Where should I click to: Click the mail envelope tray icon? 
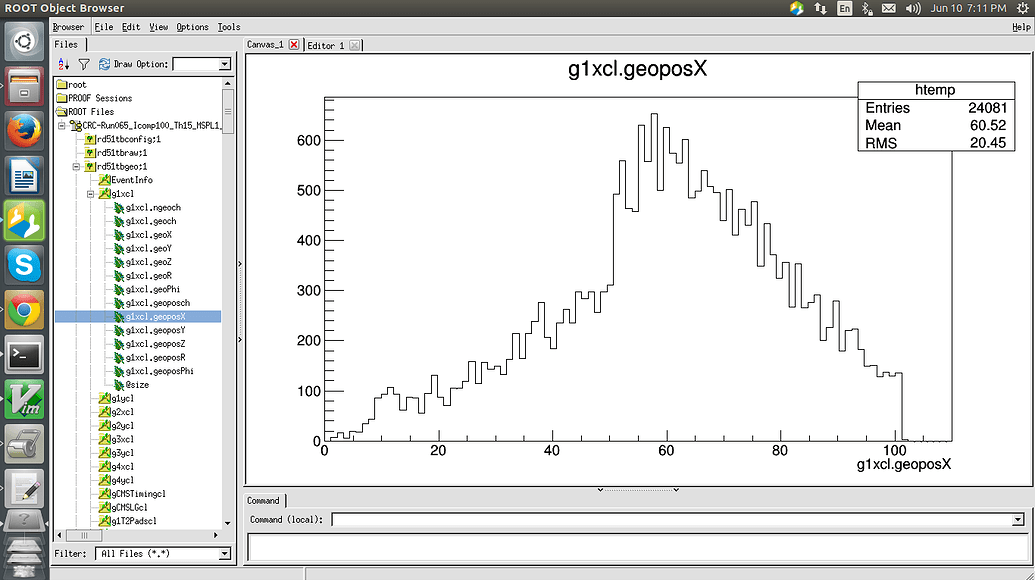pos(889,8)
